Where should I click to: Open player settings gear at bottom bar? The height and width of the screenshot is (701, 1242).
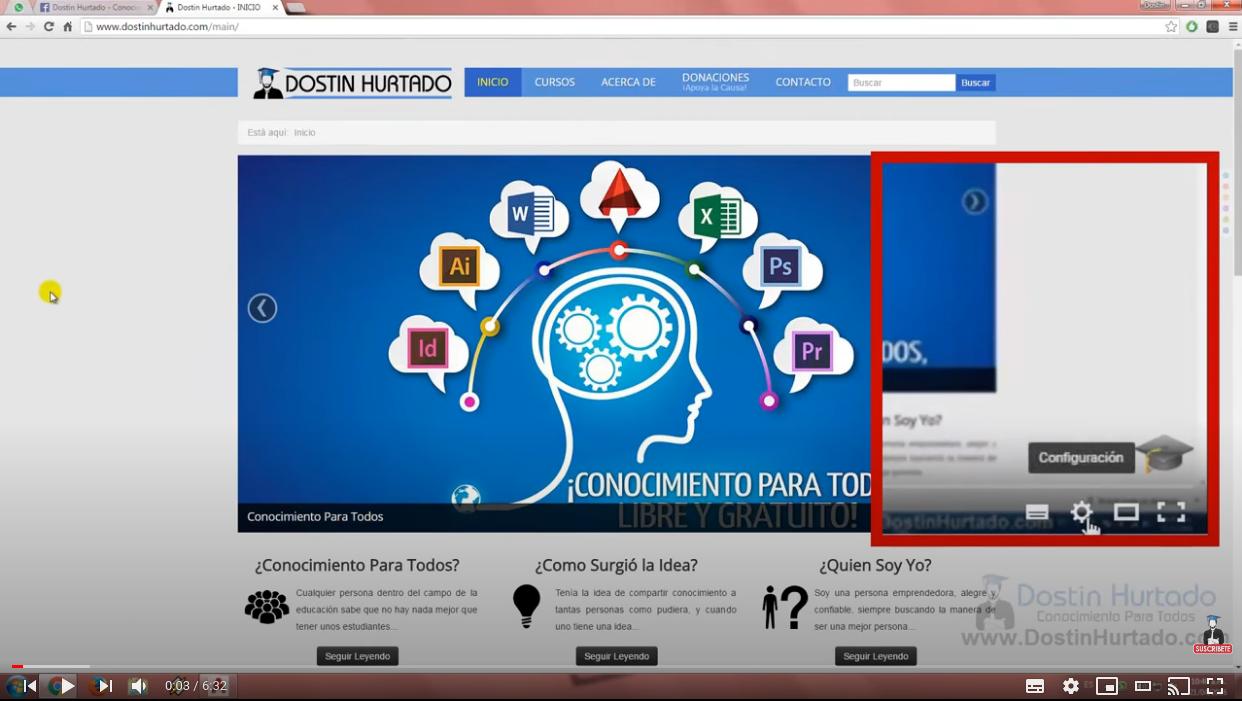pos(1071,686)
